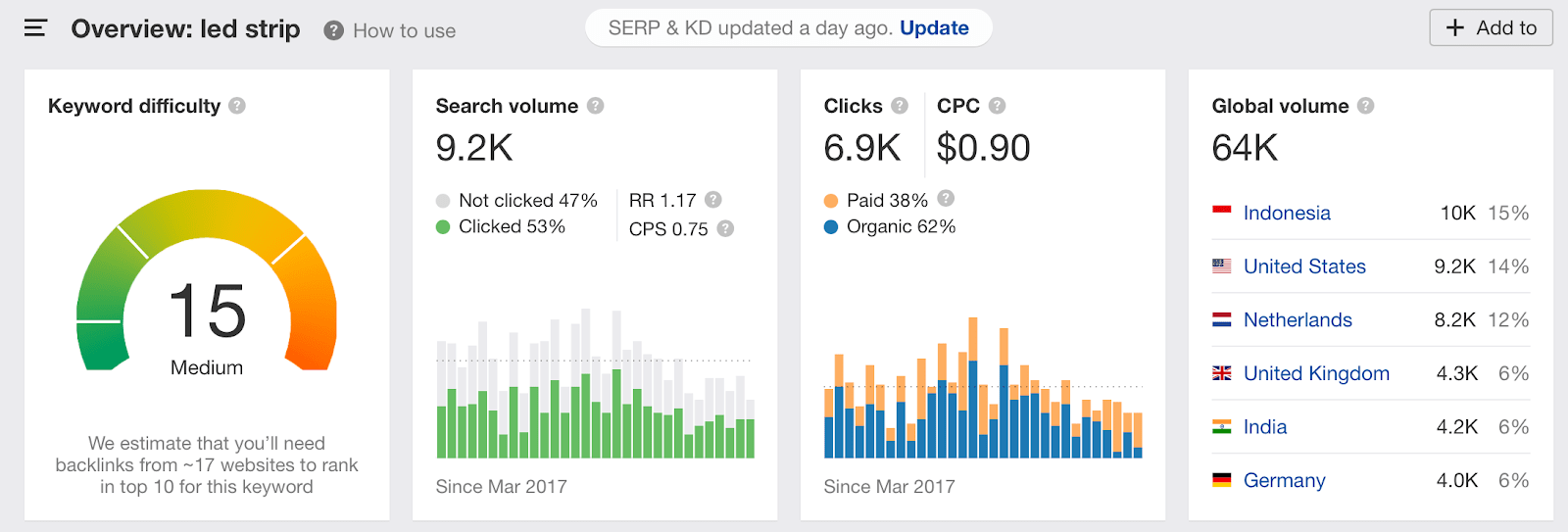Click help icon next to CPS 0.75

(725, 228)
